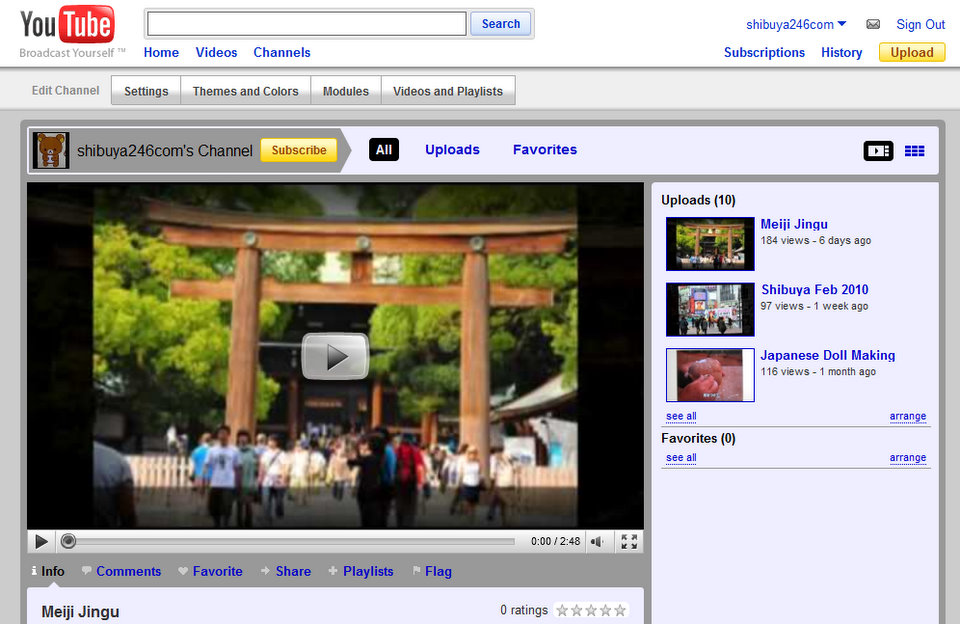Click the Edit Channel label
960x624 pixels.
[66, 91]
